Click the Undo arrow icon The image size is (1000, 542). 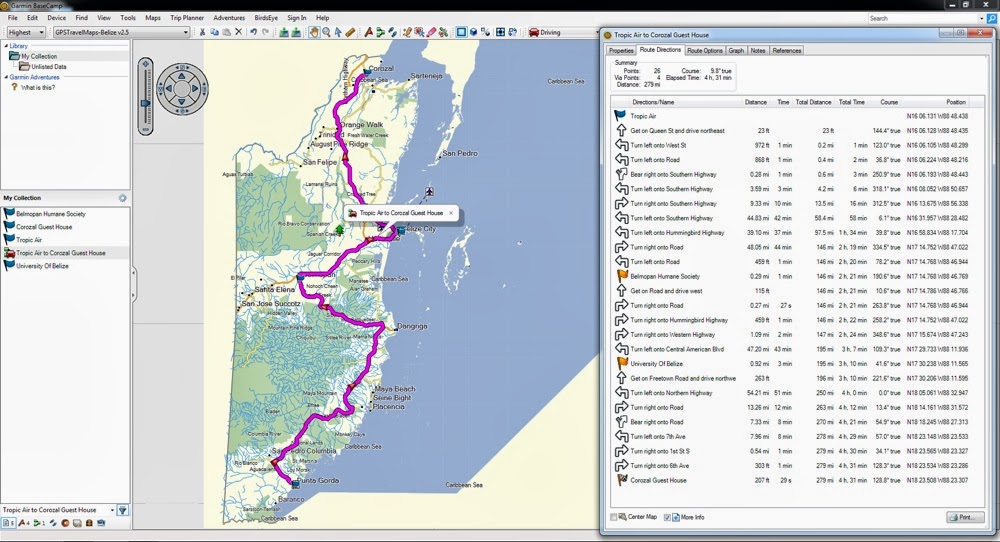tap(253, 32)
